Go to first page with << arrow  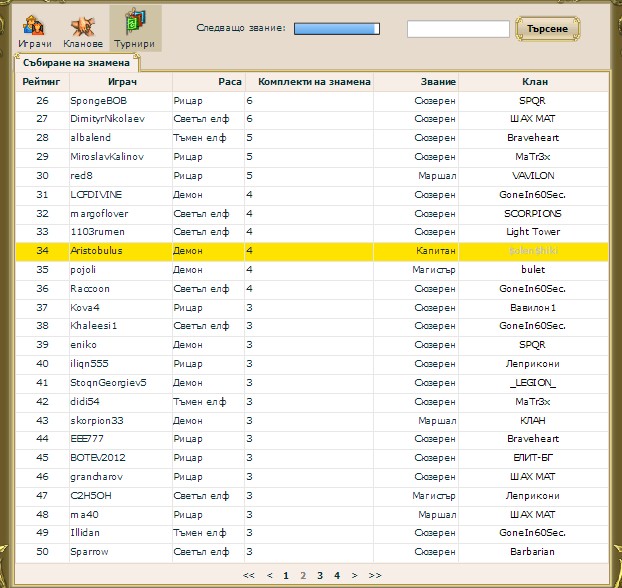pyautogui.click(x=249, y=576)
